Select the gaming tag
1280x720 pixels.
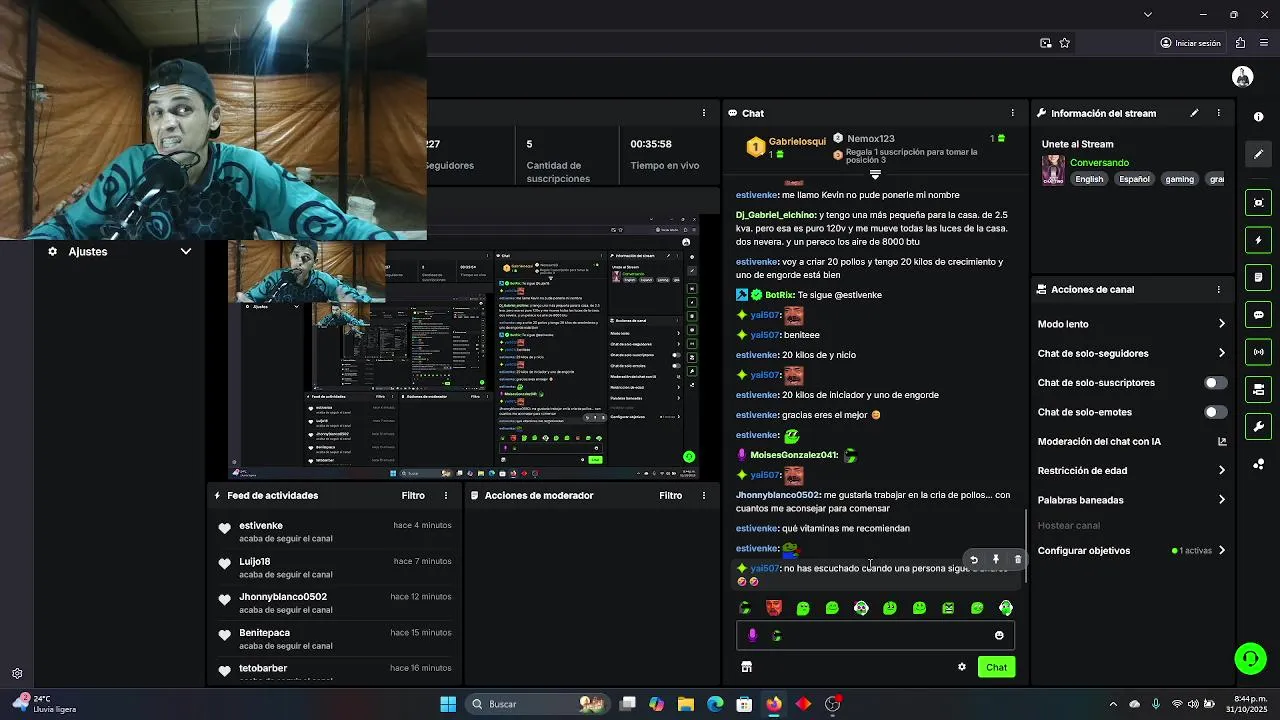point(1179,179)
